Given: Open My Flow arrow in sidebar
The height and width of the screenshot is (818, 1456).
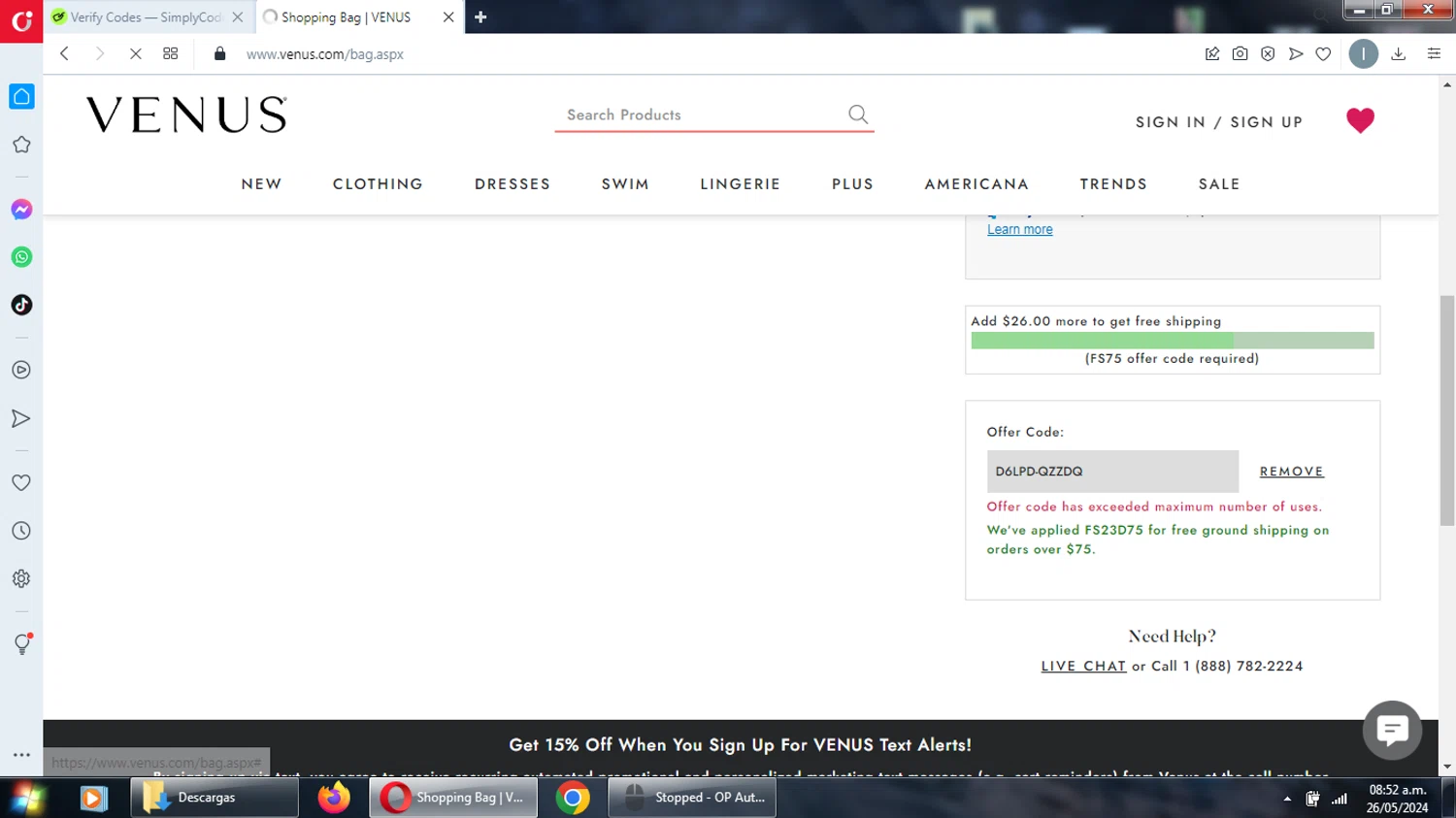Looking at the screenshot, I should click(x=21, y=418).
